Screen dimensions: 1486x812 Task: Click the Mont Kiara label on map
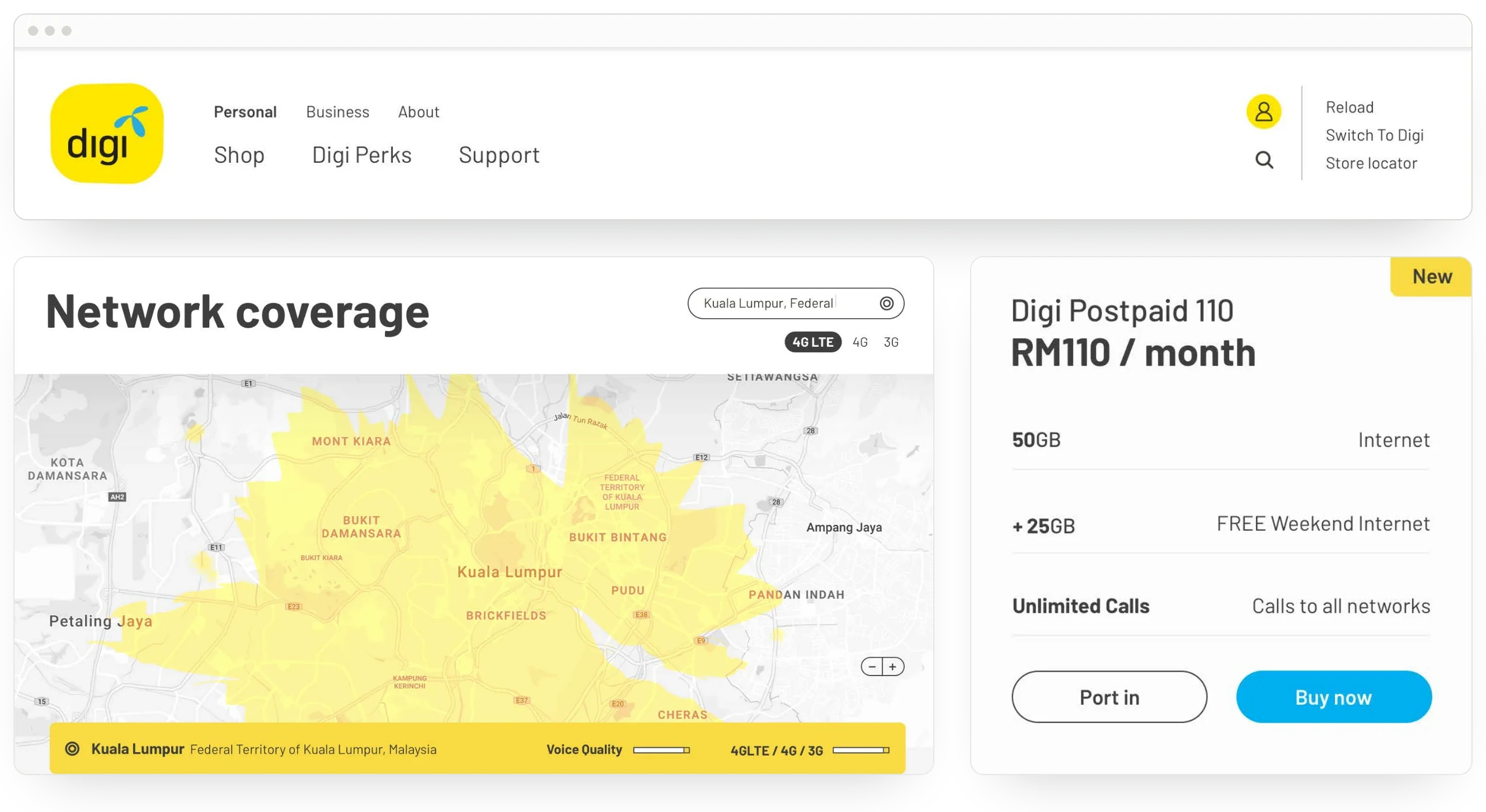tap(351, 441)
